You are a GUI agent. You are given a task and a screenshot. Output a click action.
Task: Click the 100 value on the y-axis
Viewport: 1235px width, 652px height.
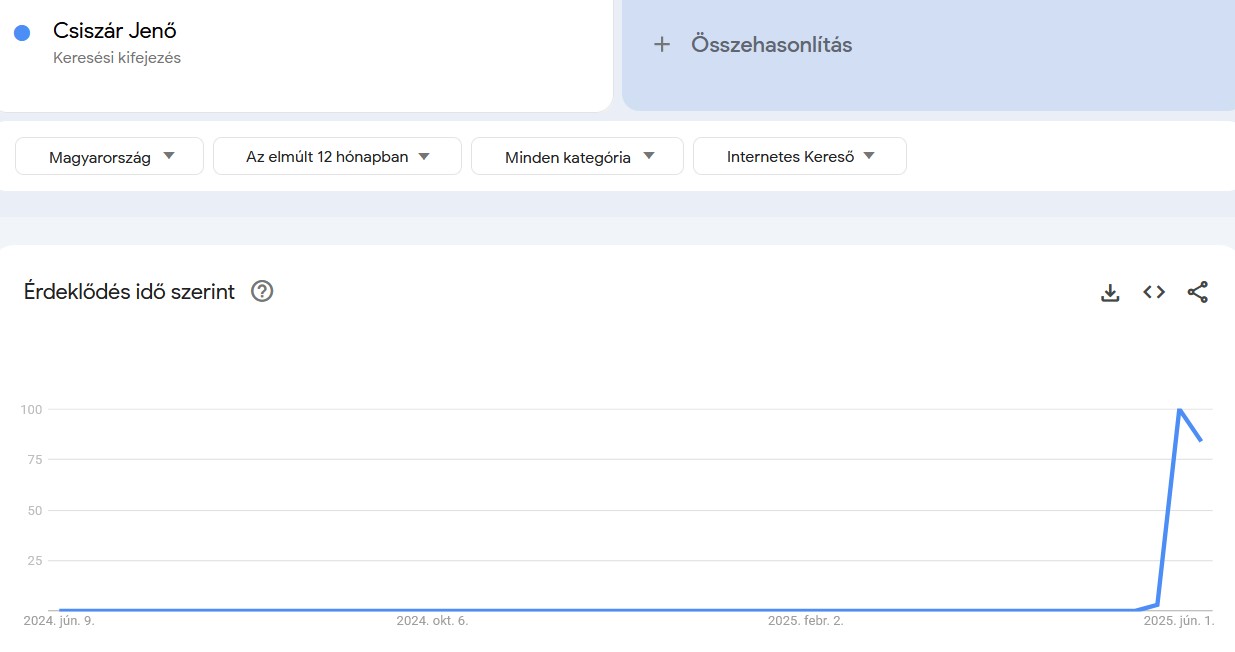tap(31, 409)
